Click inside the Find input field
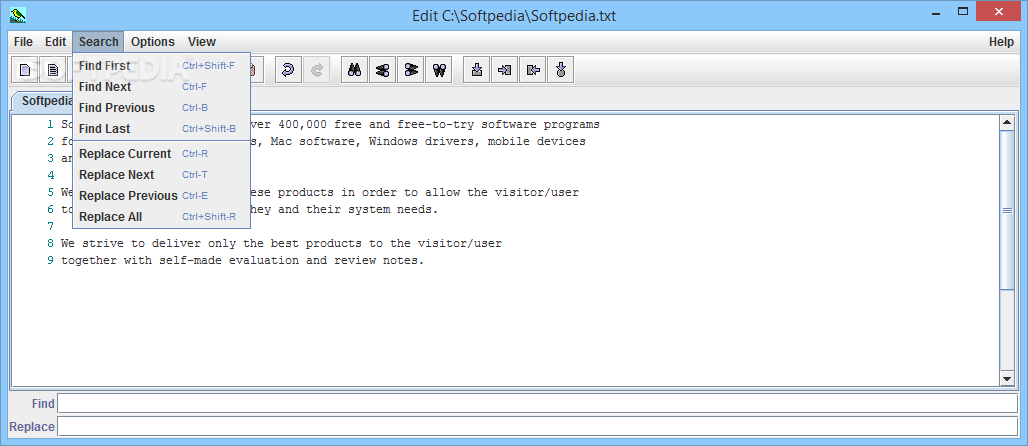The image size is (1028, 446). point(538,403)
